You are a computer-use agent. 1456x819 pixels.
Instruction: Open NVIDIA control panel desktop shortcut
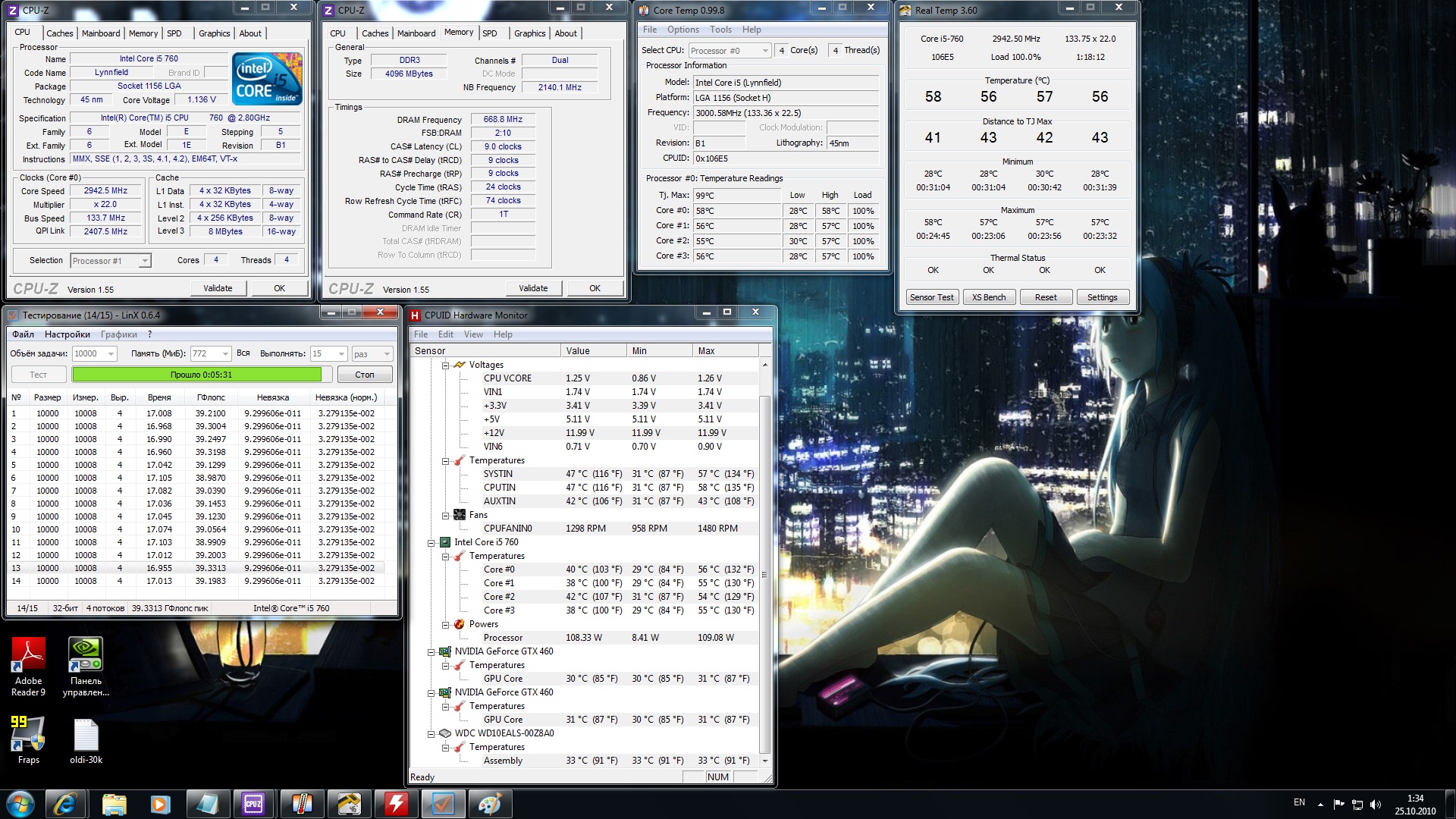coord(86,667)
